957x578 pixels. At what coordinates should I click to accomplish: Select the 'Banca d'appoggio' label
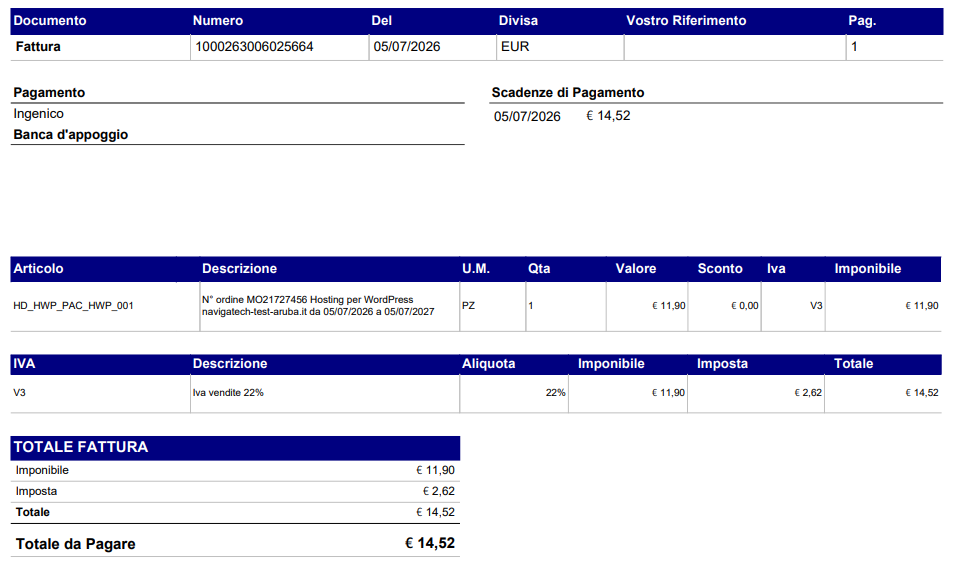point(71,134)
